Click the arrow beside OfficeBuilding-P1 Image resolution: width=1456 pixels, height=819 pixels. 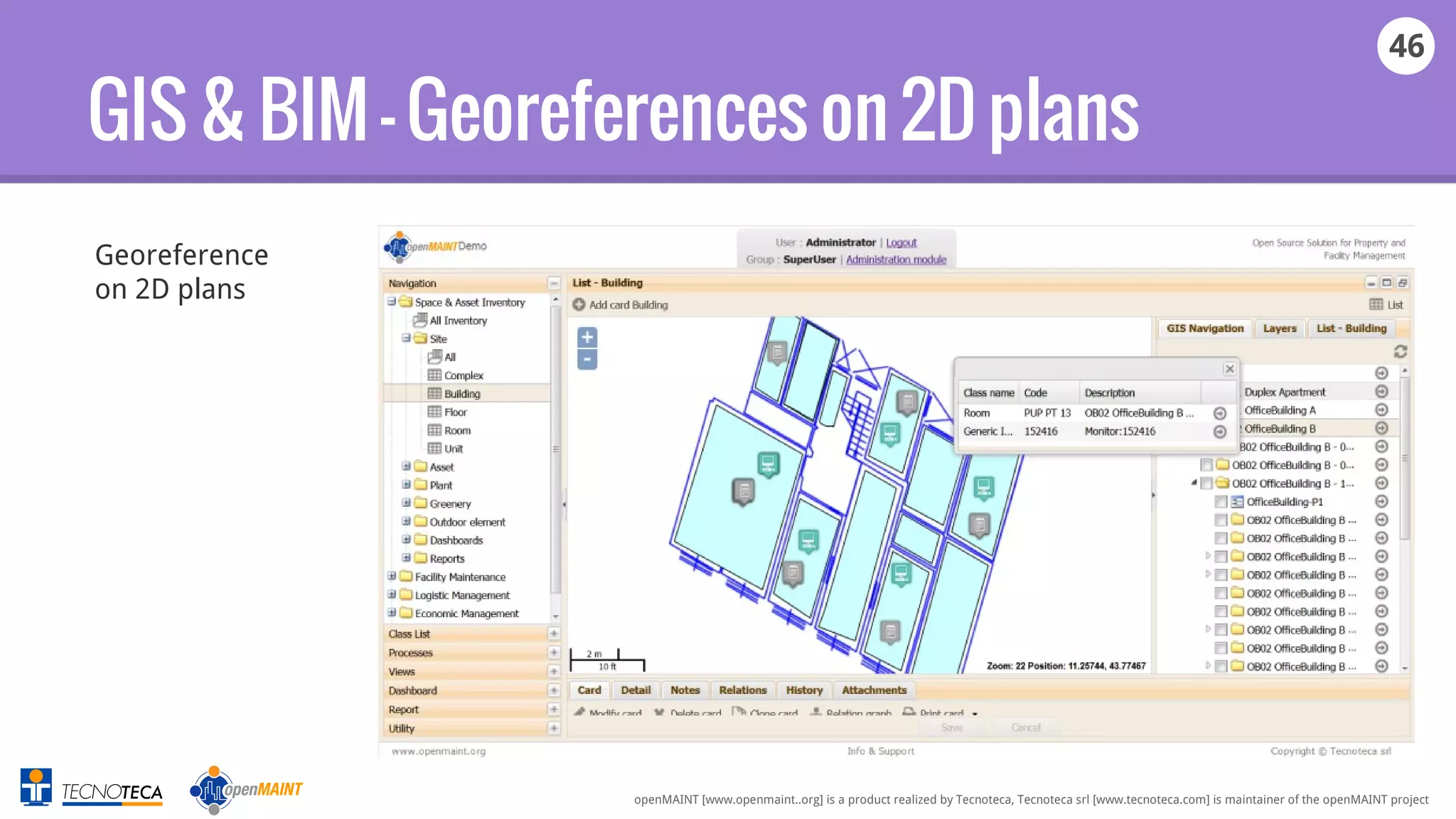click(1381, 501)
